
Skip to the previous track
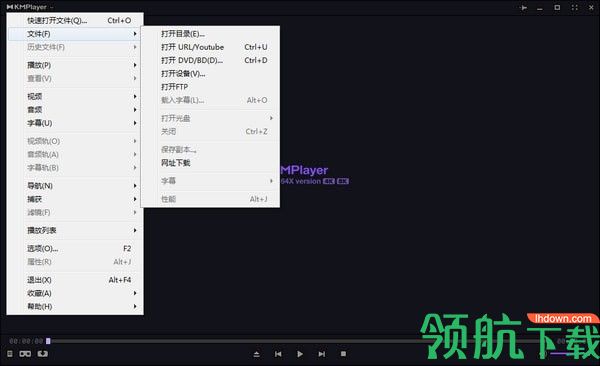tap(278, 354)
